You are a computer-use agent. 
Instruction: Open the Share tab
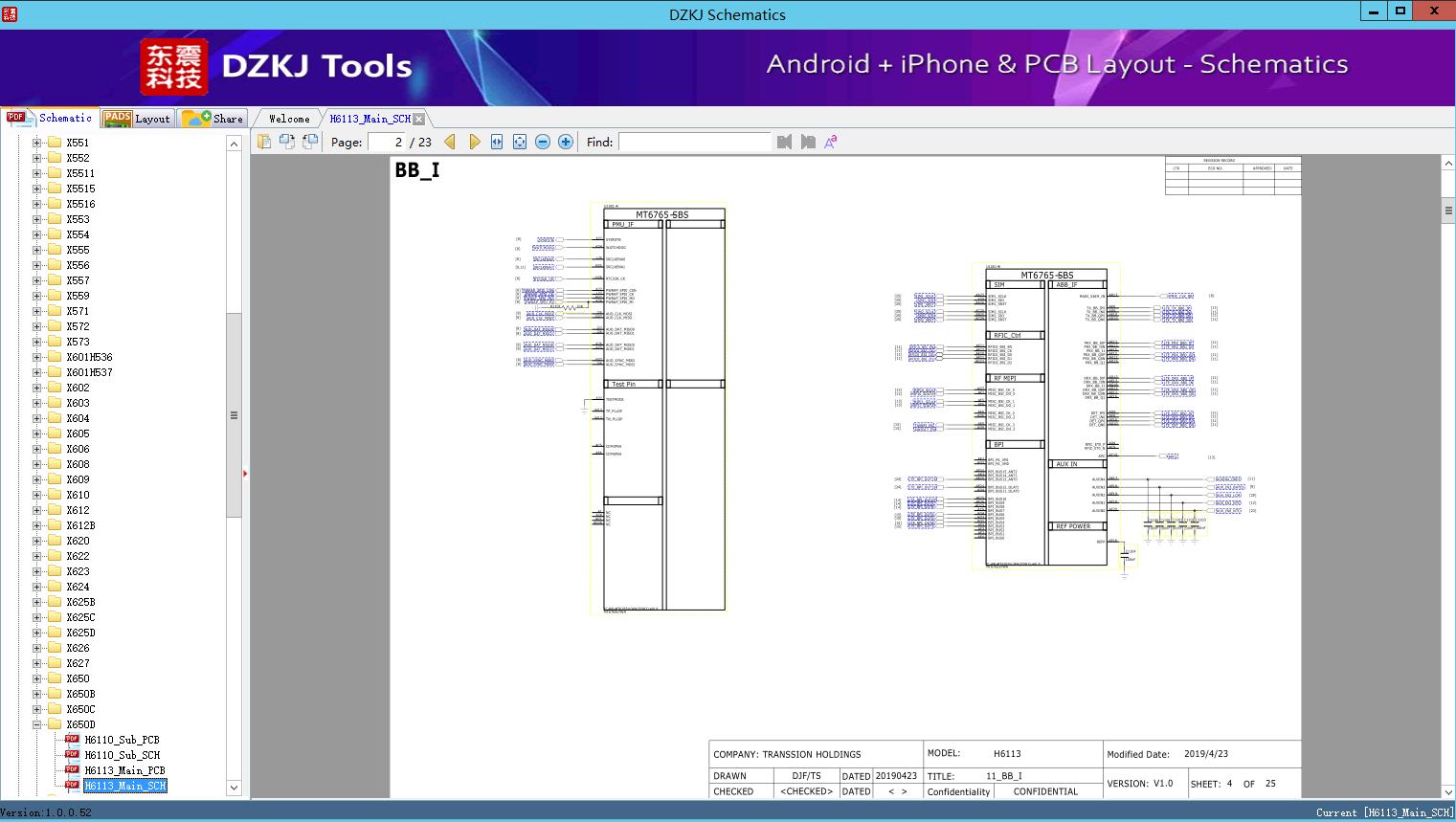[214, 119]
